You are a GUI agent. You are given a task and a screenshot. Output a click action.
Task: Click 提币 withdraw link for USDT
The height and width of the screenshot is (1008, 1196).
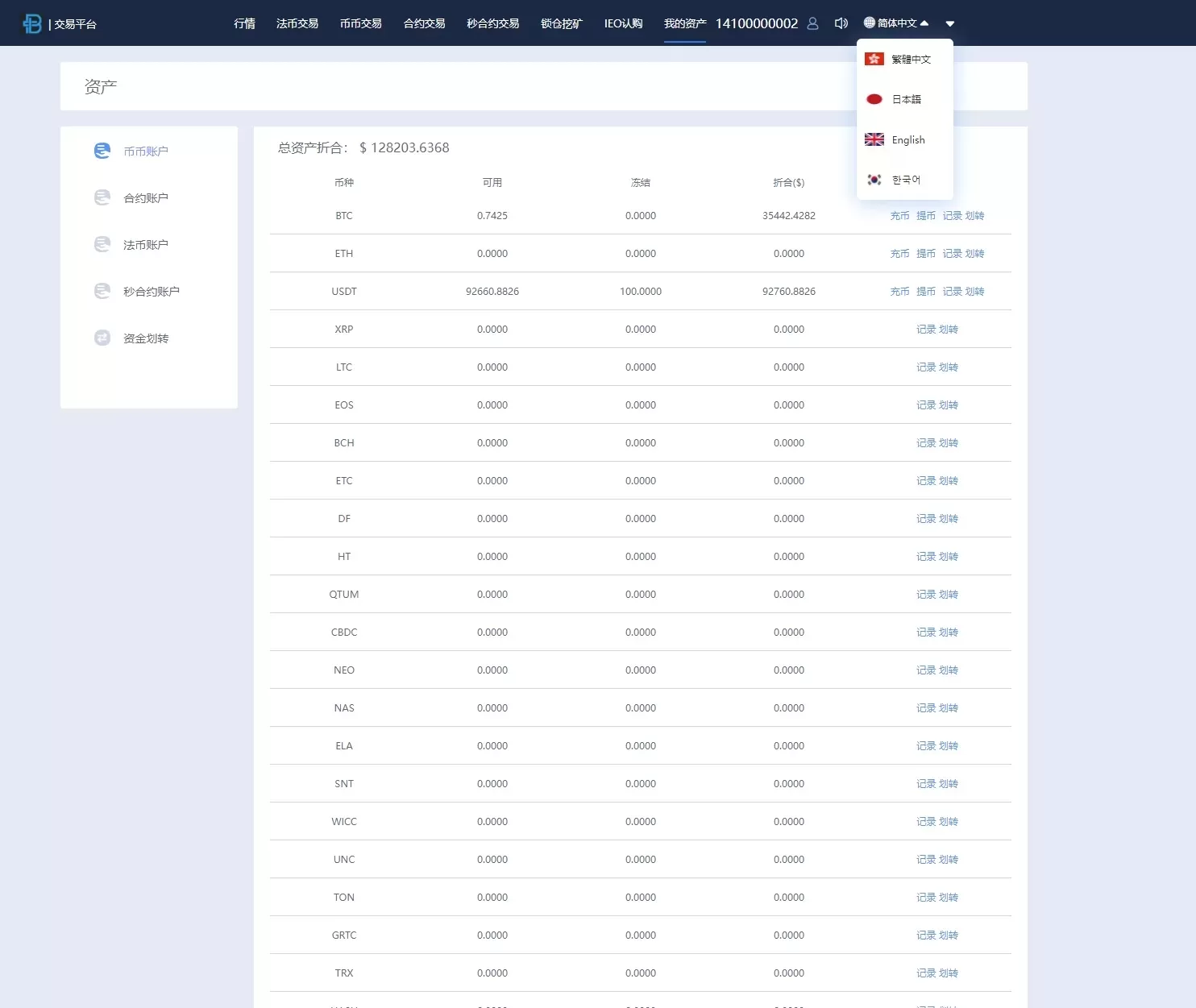tap(925, 292)
